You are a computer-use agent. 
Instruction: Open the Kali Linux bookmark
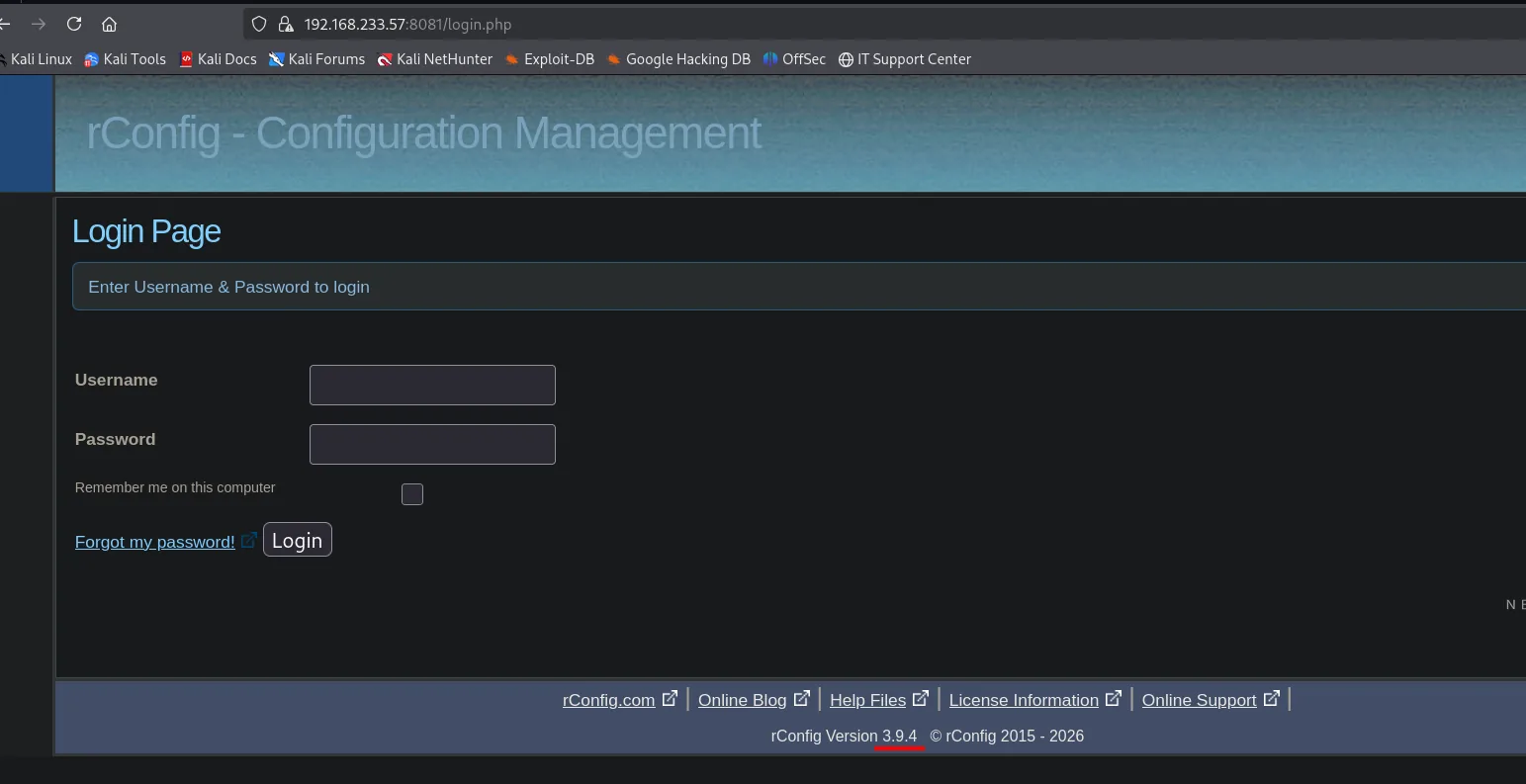click(x=37, y=59)
